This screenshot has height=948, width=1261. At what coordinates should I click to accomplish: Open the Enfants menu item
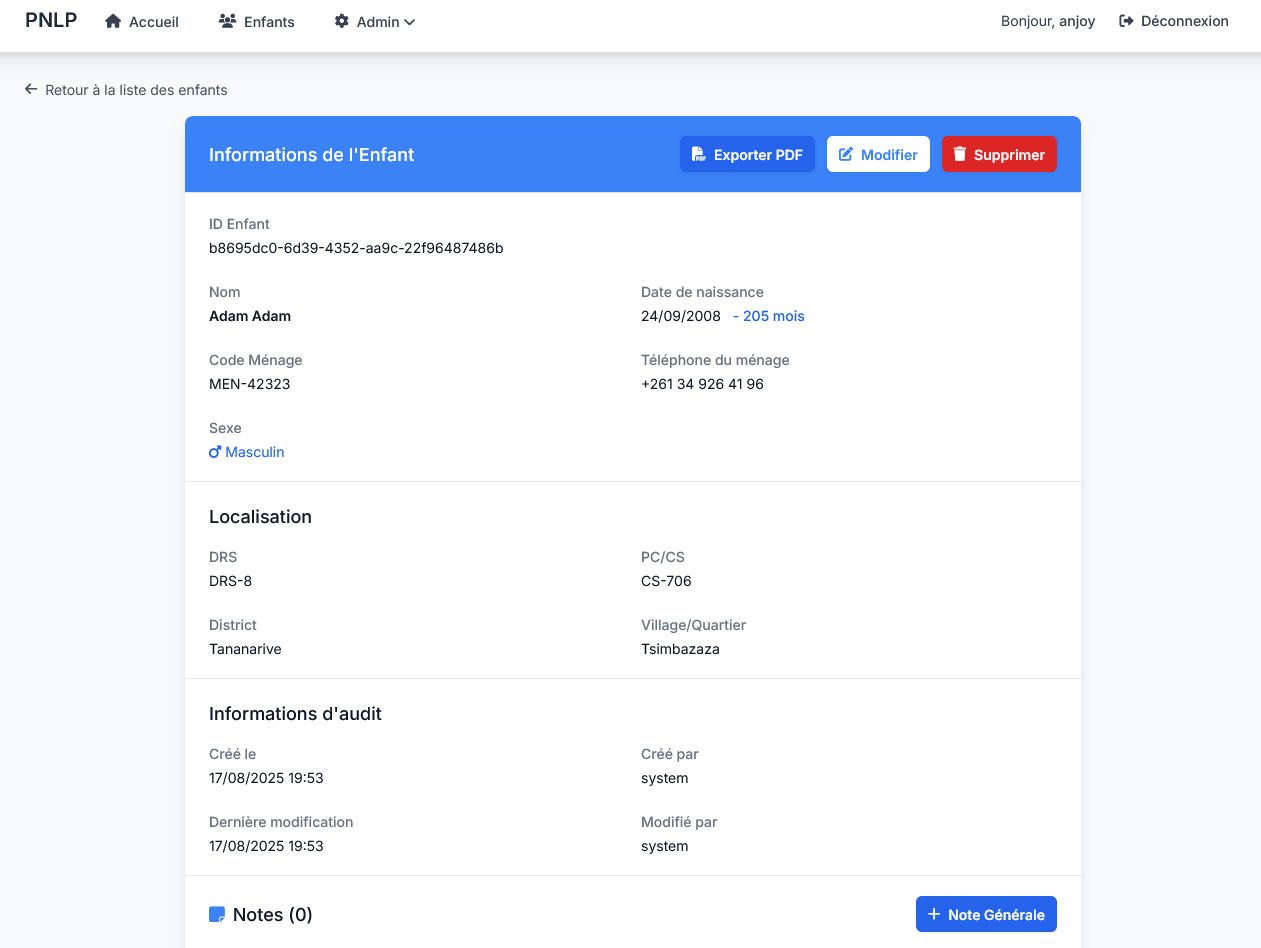(269, 22)
